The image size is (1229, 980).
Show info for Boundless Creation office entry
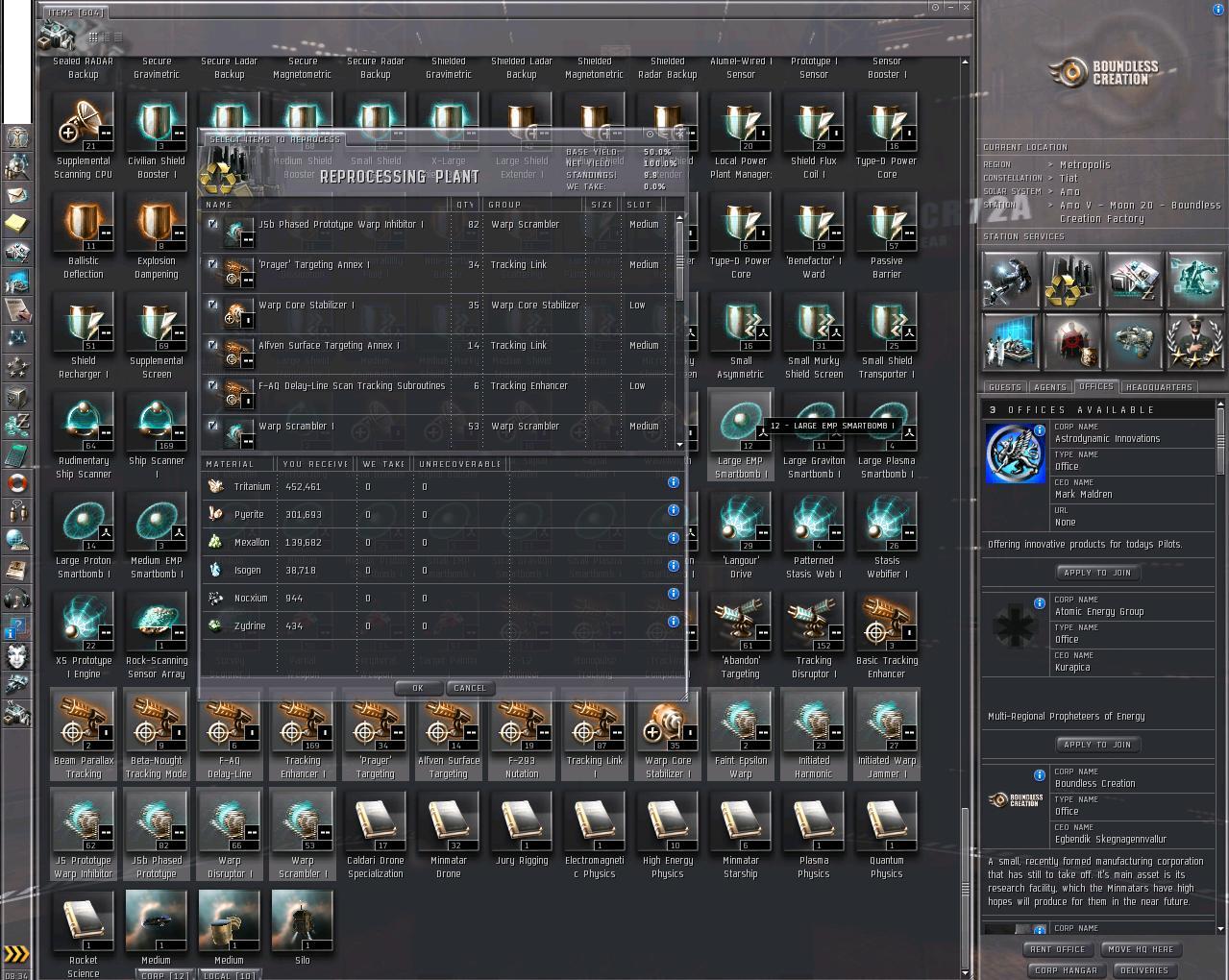point(1040,775)
